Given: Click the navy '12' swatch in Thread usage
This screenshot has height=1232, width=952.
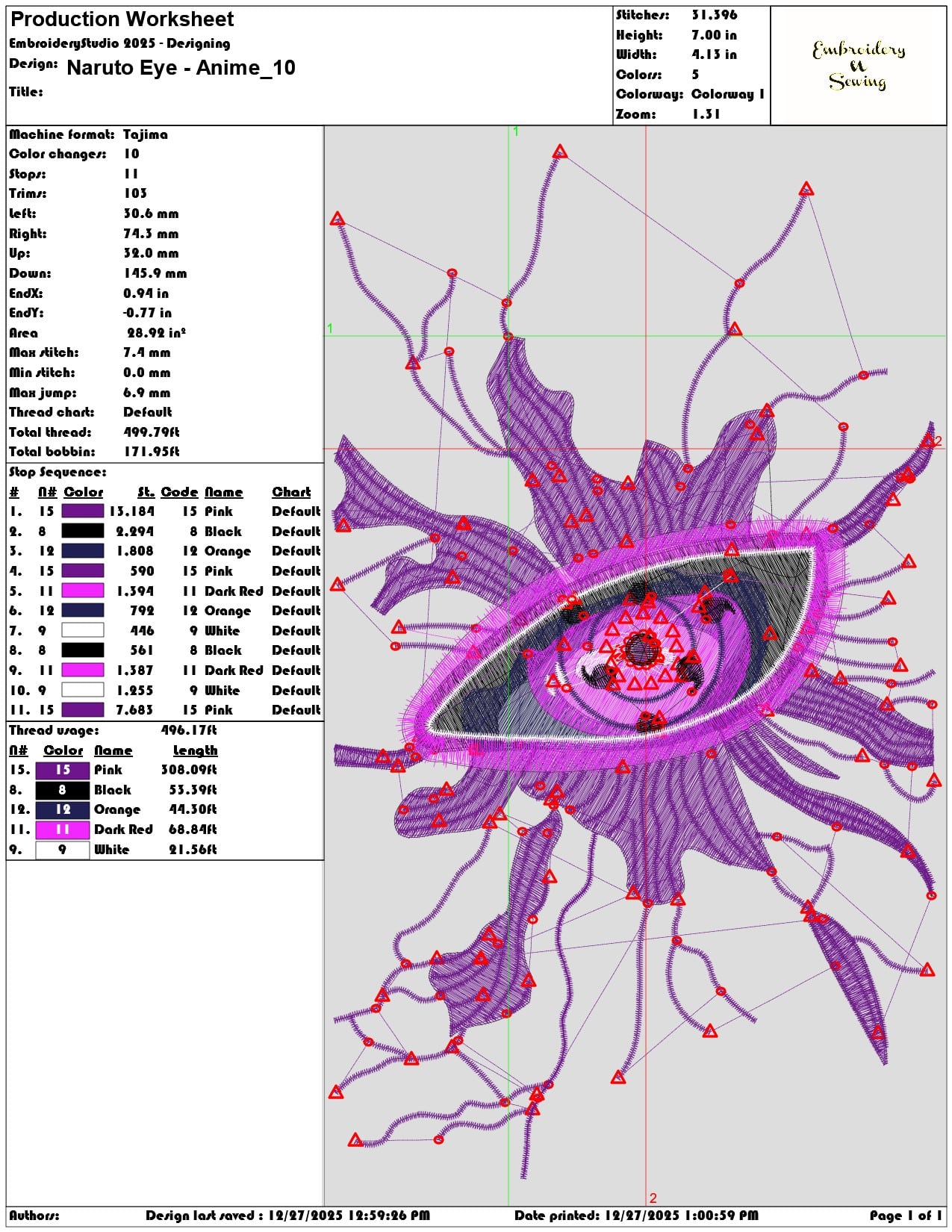Looking at the screenshot, I should tap(63, 809).
